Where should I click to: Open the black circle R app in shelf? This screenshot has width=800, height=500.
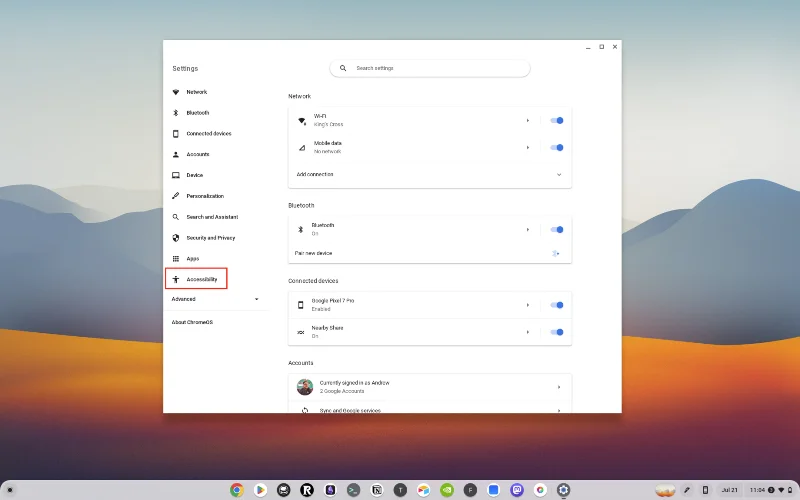coord(307,490)
